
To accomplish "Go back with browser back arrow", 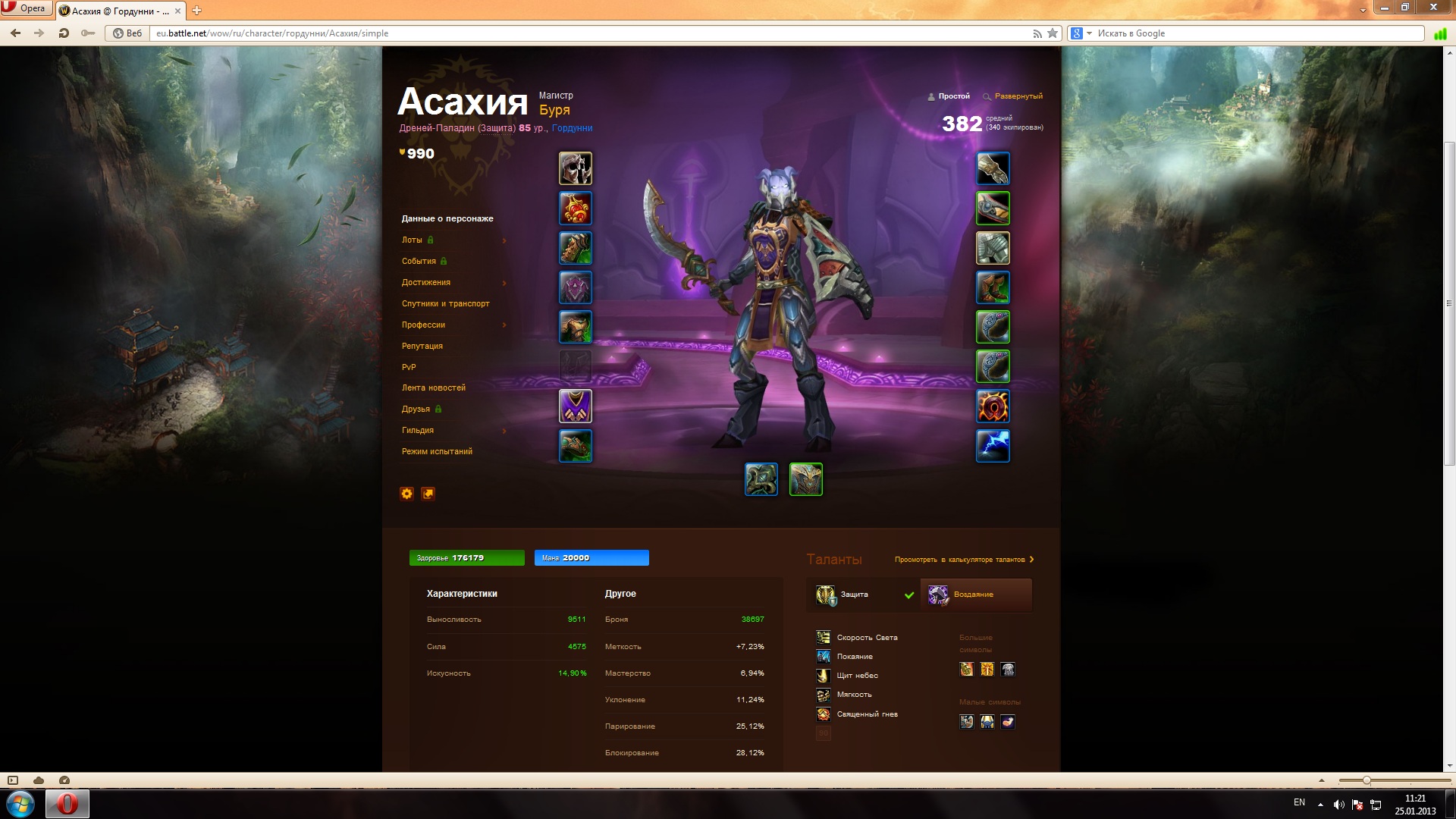I will pos(15,33).
